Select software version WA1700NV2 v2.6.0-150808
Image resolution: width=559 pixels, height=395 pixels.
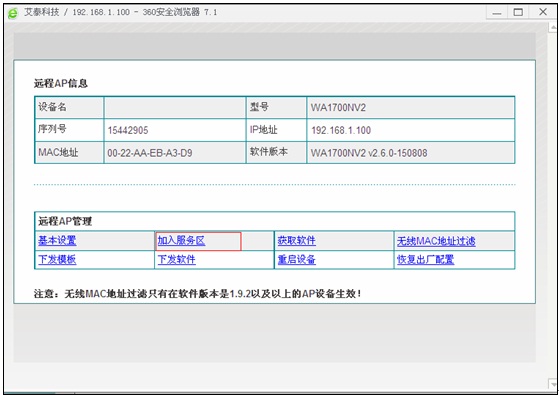(x=369, y=153)
